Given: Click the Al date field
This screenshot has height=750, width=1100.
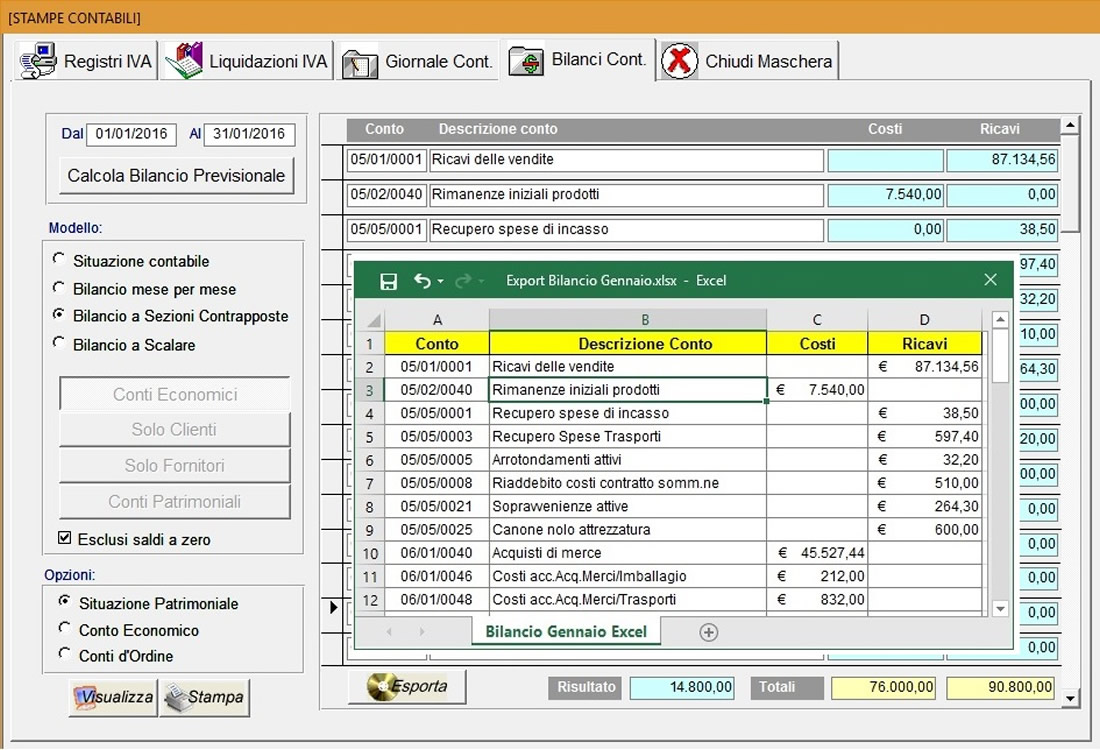Looking at the screenshot, I should click(249, 134).
